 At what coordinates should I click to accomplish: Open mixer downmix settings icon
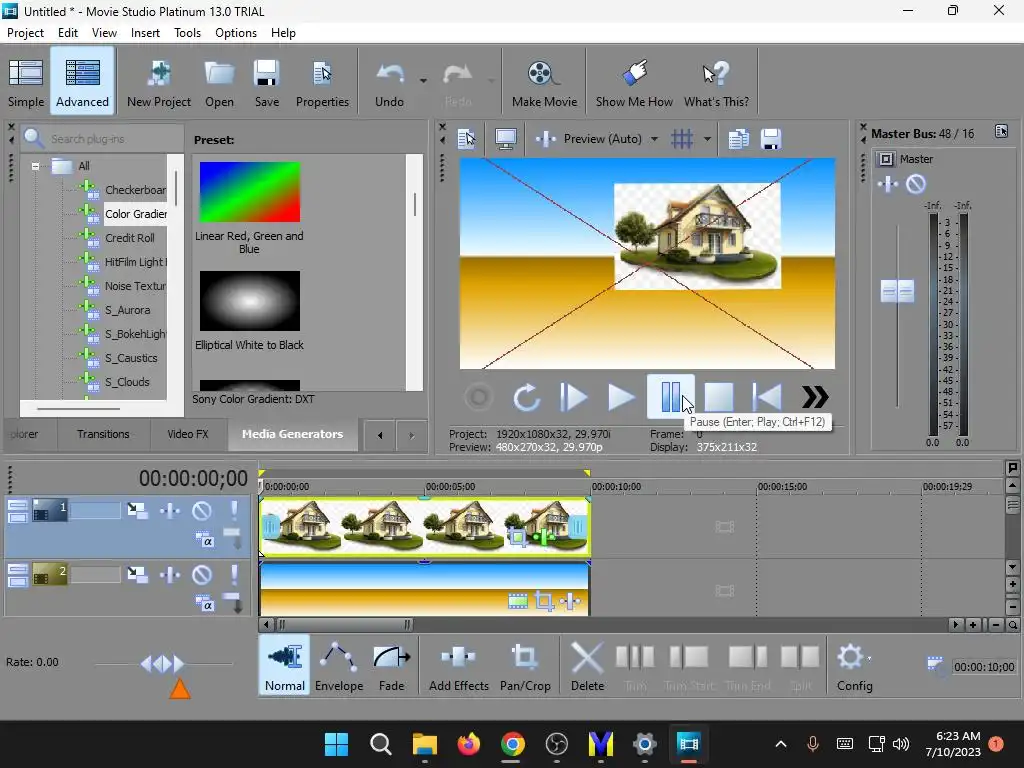(1001, 131)
